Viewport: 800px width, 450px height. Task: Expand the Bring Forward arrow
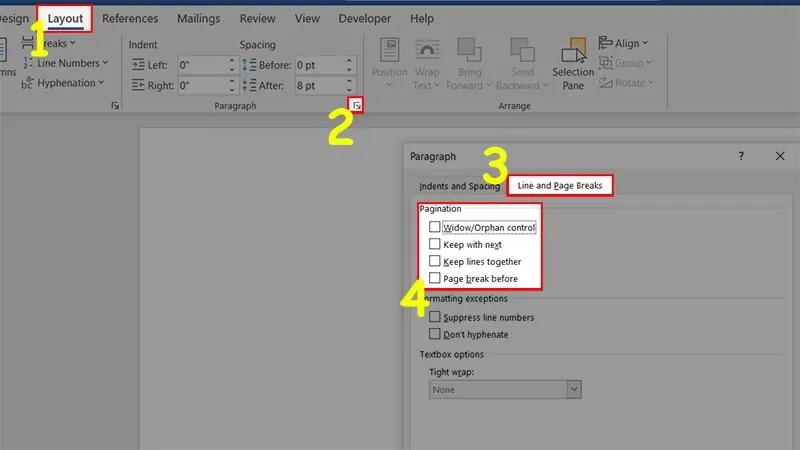pos(488,85)
